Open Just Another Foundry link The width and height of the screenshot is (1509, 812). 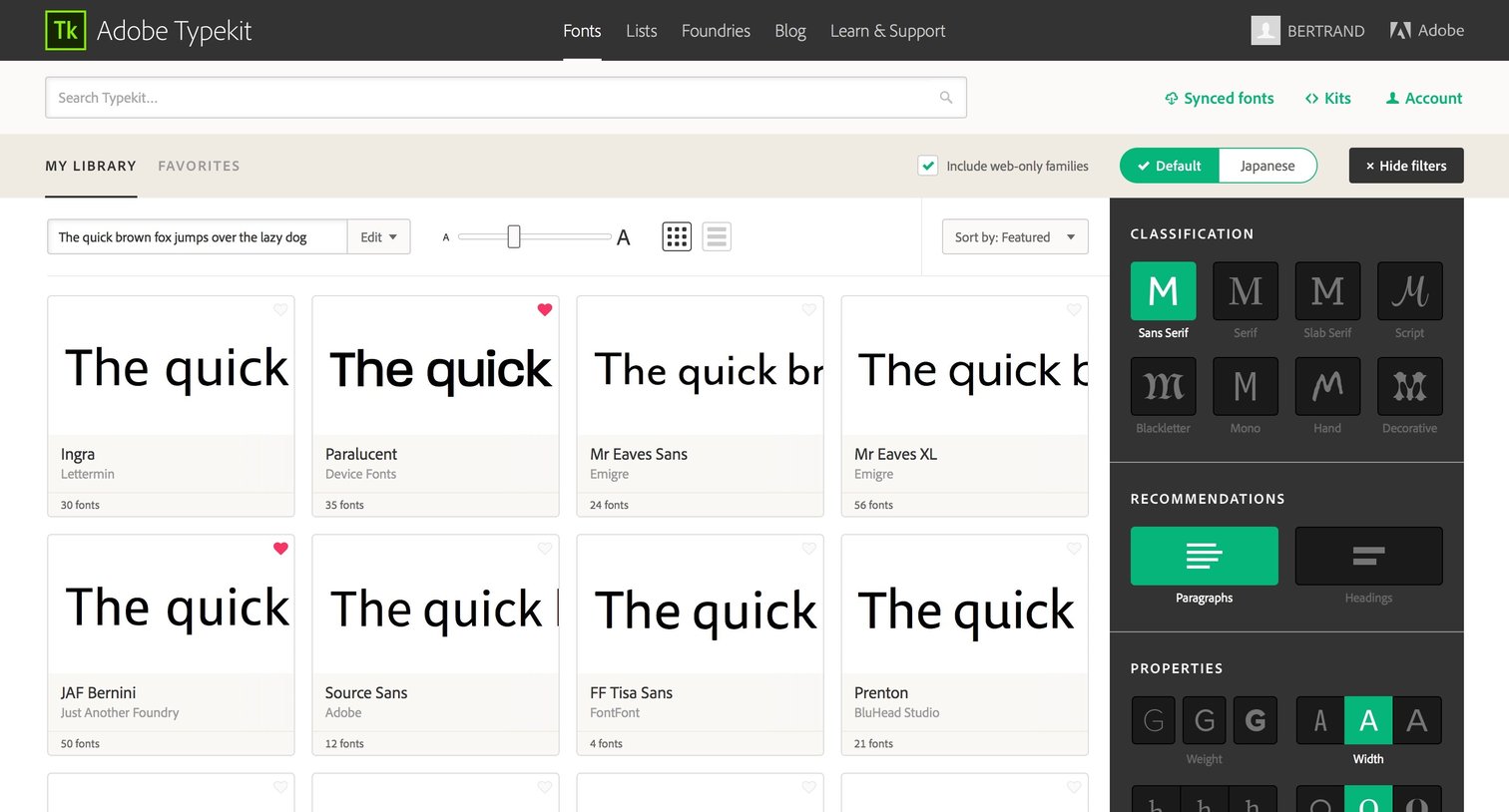120,712
